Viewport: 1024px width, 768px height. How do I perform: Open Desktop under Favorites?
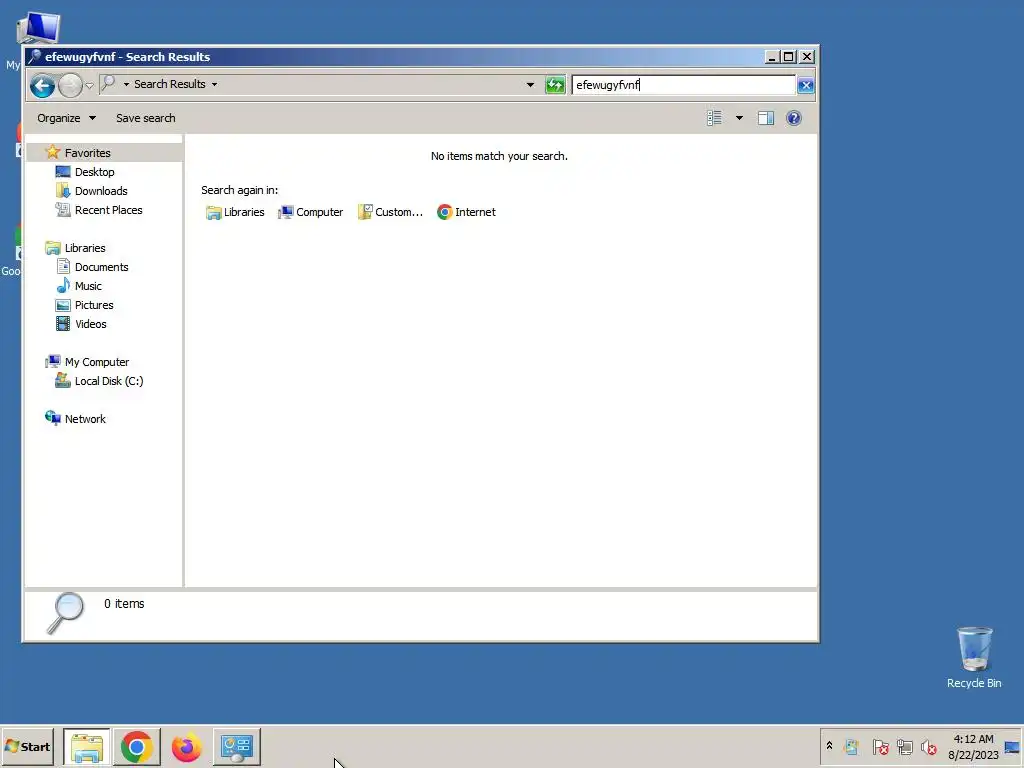pos(95,172)
